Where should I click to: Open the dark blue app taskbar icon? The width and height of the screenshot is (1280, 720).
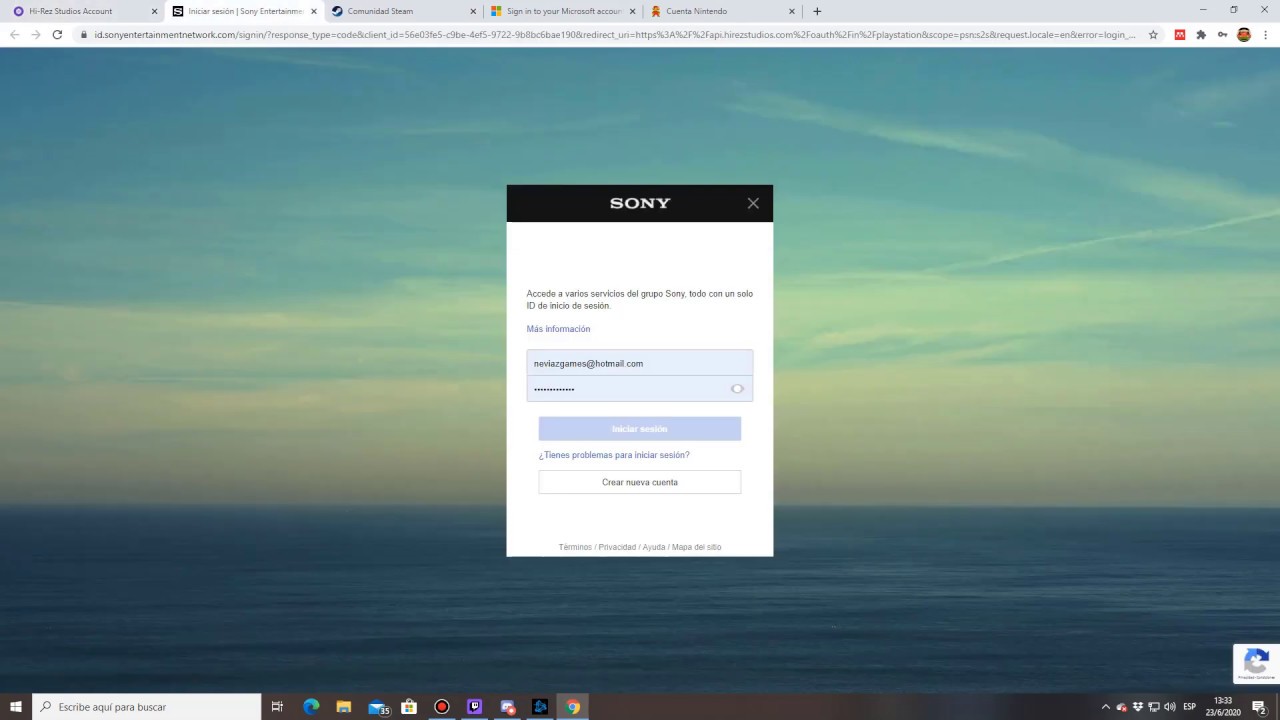click(x=540, y=707)
